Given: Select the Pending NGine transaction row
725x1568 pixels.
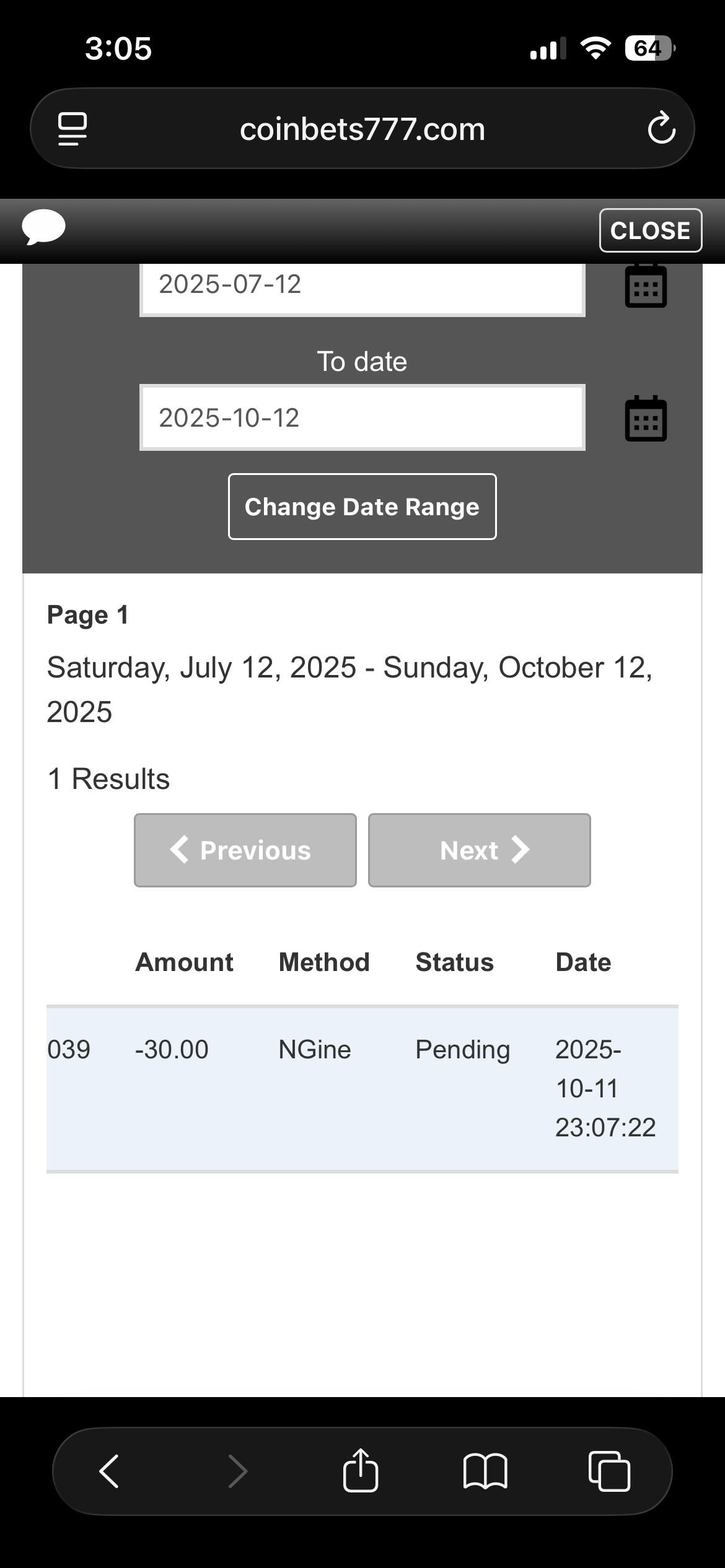Looking at the screenshot, I should click(x=362, y=1088).
